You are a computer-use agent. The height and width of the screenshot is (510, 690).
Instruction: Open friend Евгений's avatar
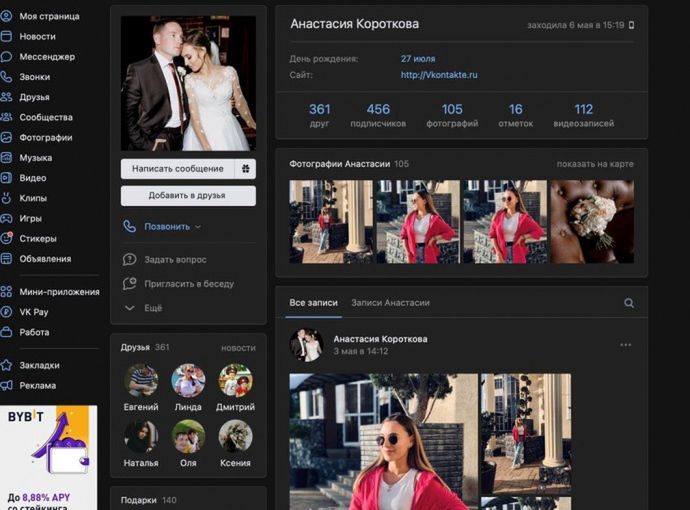141,381
